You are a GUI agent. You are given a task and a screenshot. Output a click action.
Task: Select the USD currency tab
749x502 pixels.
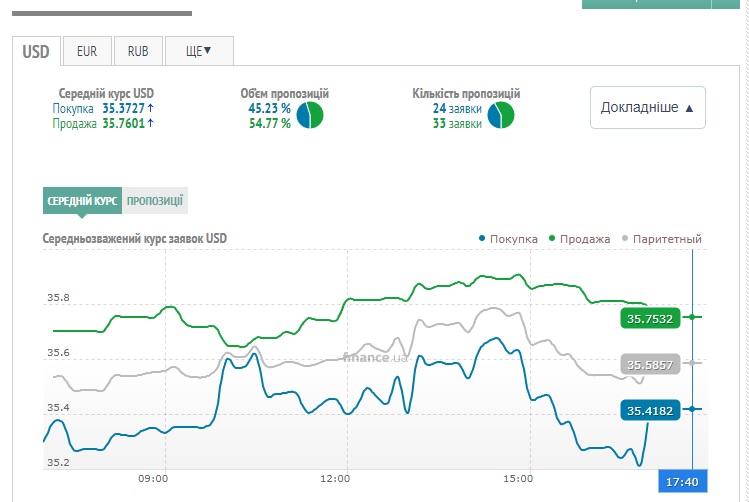point(36,50)
